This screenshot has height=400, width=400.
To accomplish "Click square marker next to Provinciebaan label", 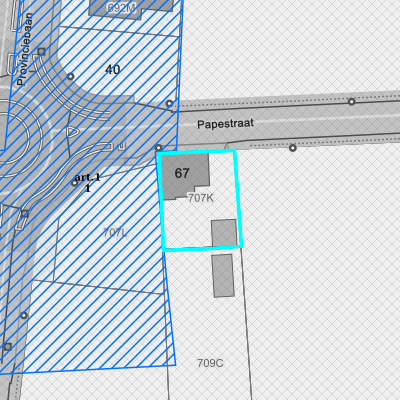I will pyautogui.click(x=41, y=51).
